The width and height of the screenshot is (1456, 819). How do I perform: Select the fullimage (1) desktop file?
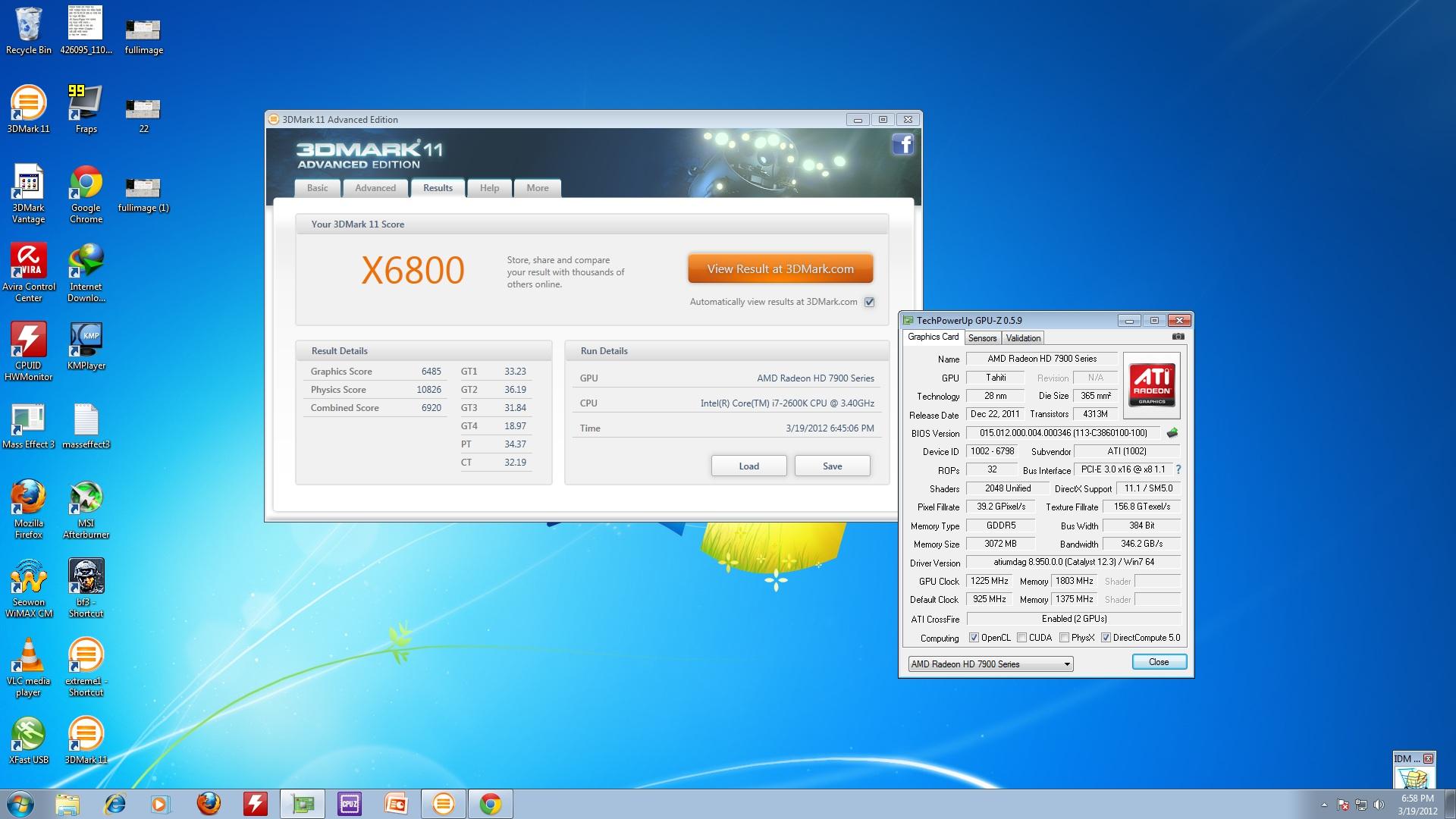[x=143, y=194]
